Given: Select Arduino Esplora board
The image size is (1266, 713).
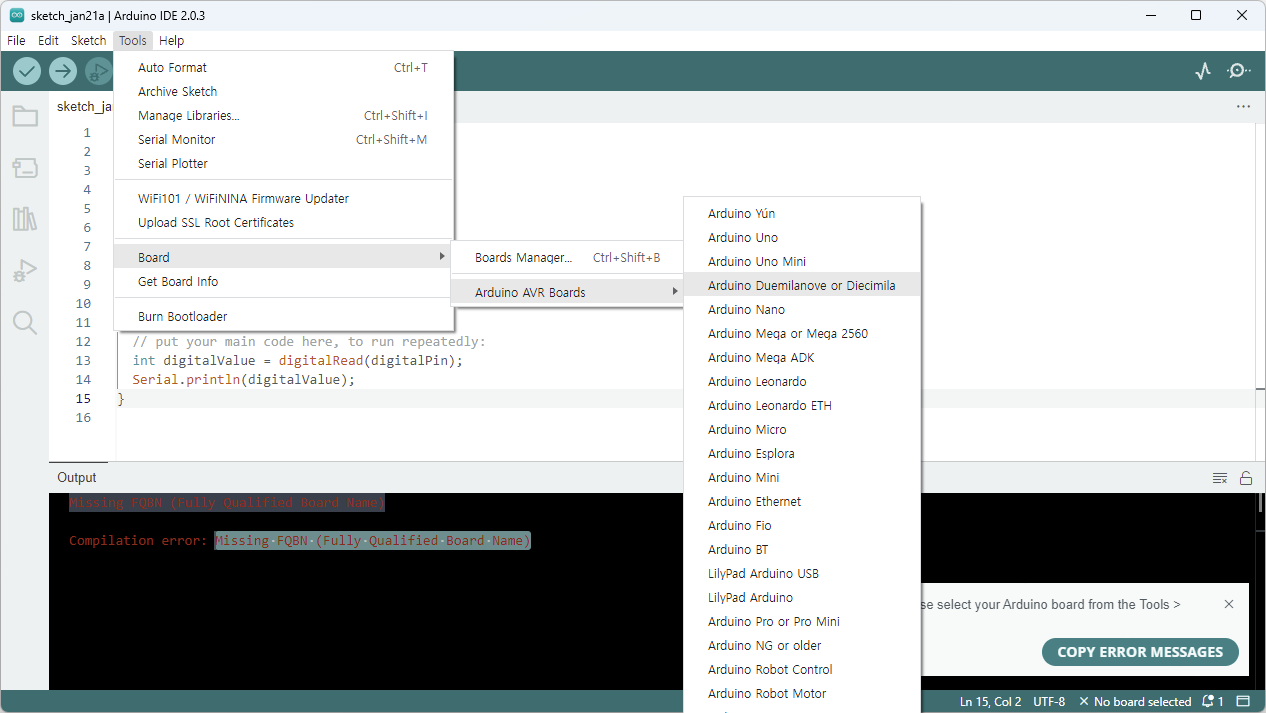Looking at the screenshot, I should [x=802, y=454].
